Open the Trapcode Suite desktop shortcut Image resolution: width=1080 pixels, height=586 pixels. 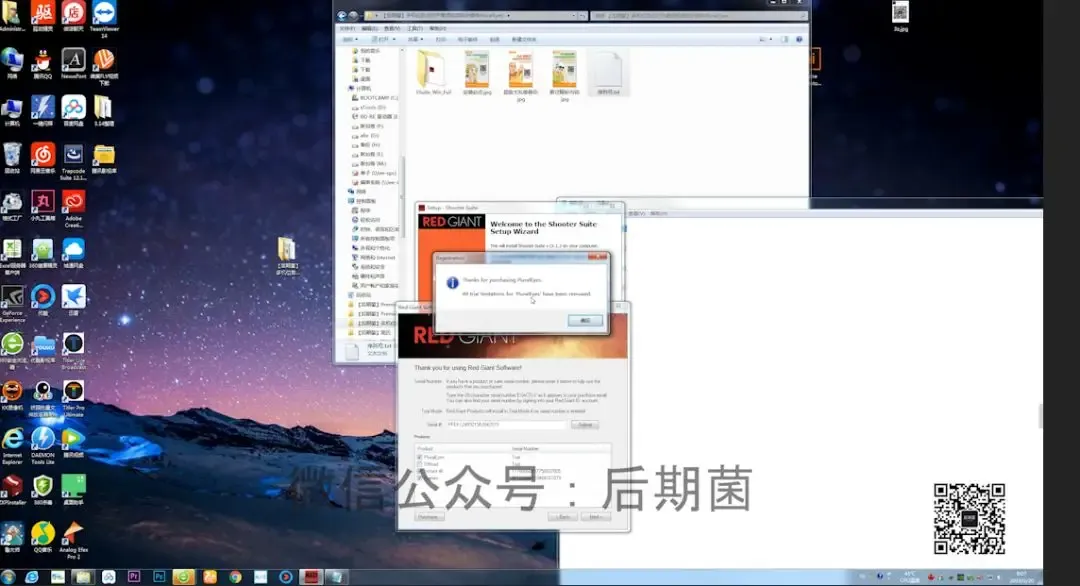pyautogui.click(x=73, y=162)
